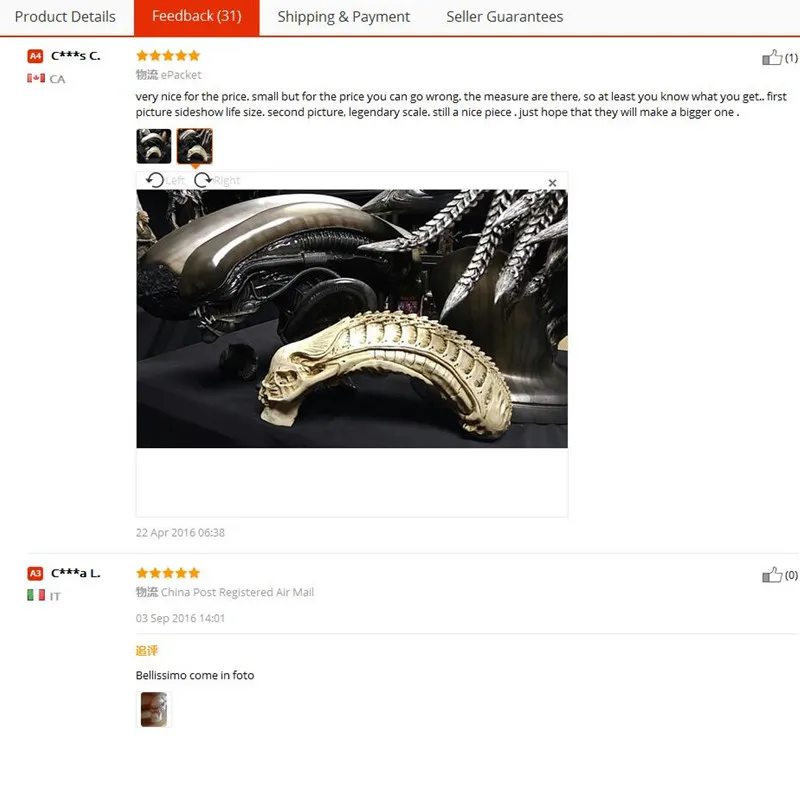800x800 pixels.
Task: Click the five-star rating of second review
Action: point(168,573)
